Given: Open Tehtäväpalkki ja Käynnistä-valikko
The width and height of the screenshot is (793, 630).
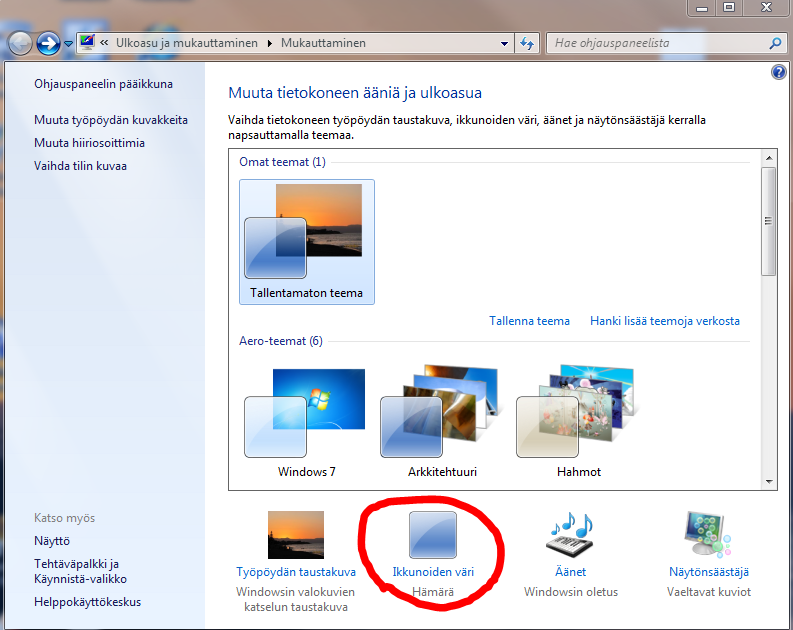Looking at the screenshot, I should tap(80, 571).
